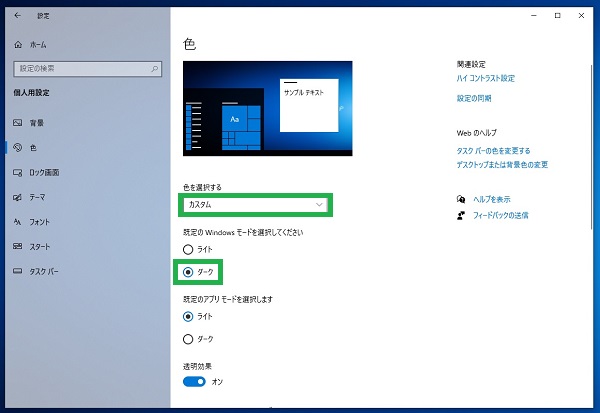This screenshot has height=413, width=600.
Task: Click the search magnifier icon
Action: (x=154, y=69)
